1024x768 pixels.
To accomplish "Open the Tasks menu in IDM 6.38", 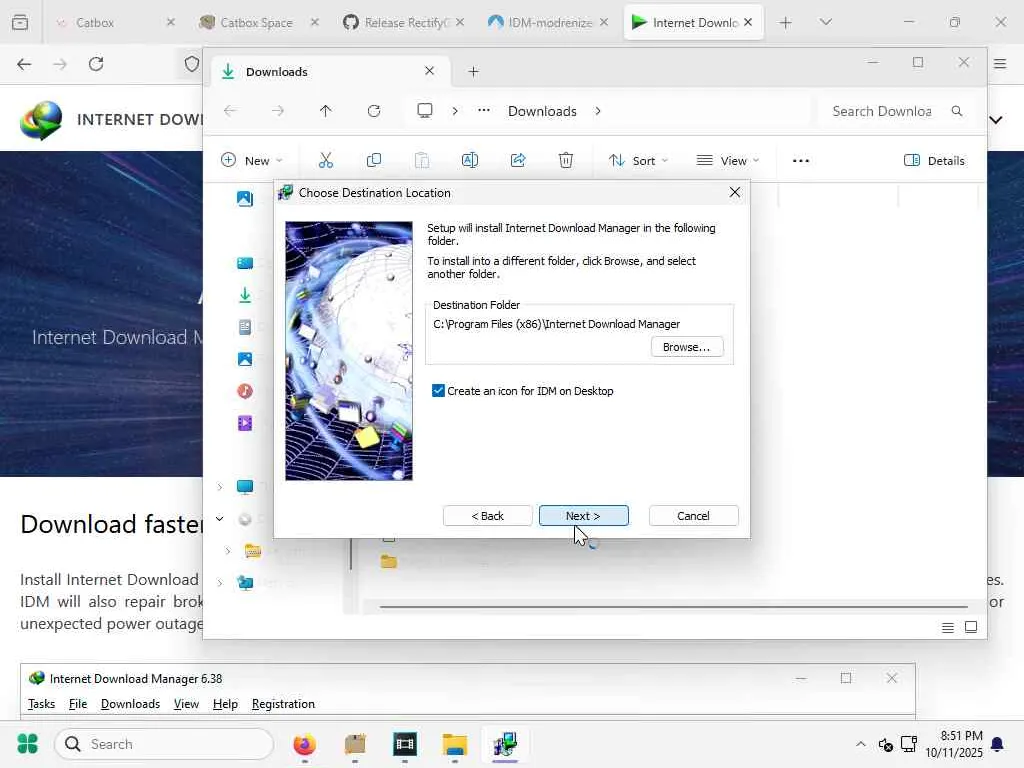I will pyautogui.click(x=41, y=704).
